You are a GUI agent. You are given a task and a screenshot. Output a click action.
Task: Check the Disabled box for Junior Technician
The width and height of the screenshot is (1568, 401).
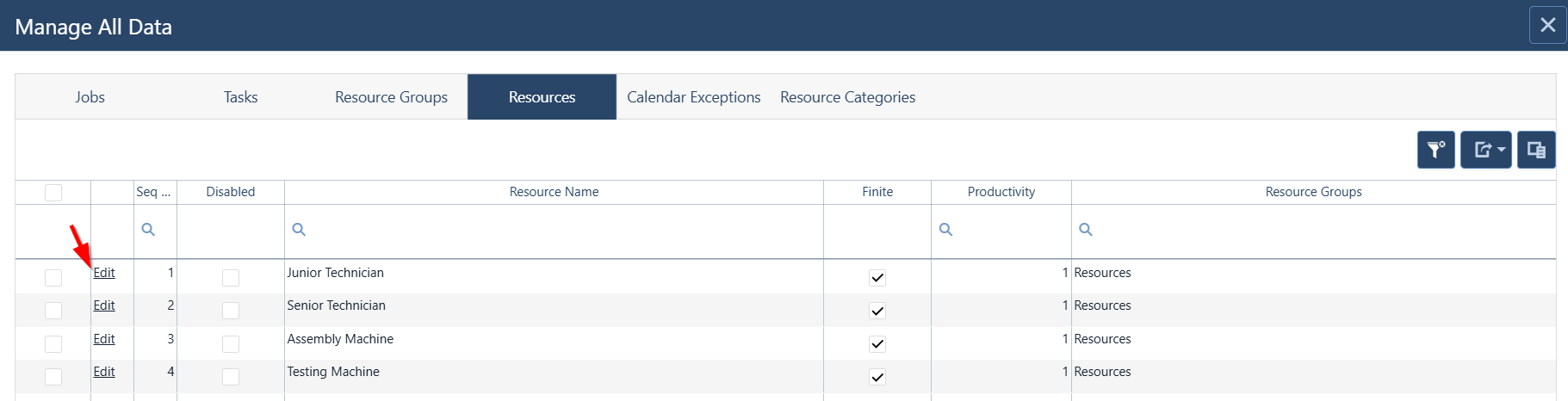click(231, 278)
